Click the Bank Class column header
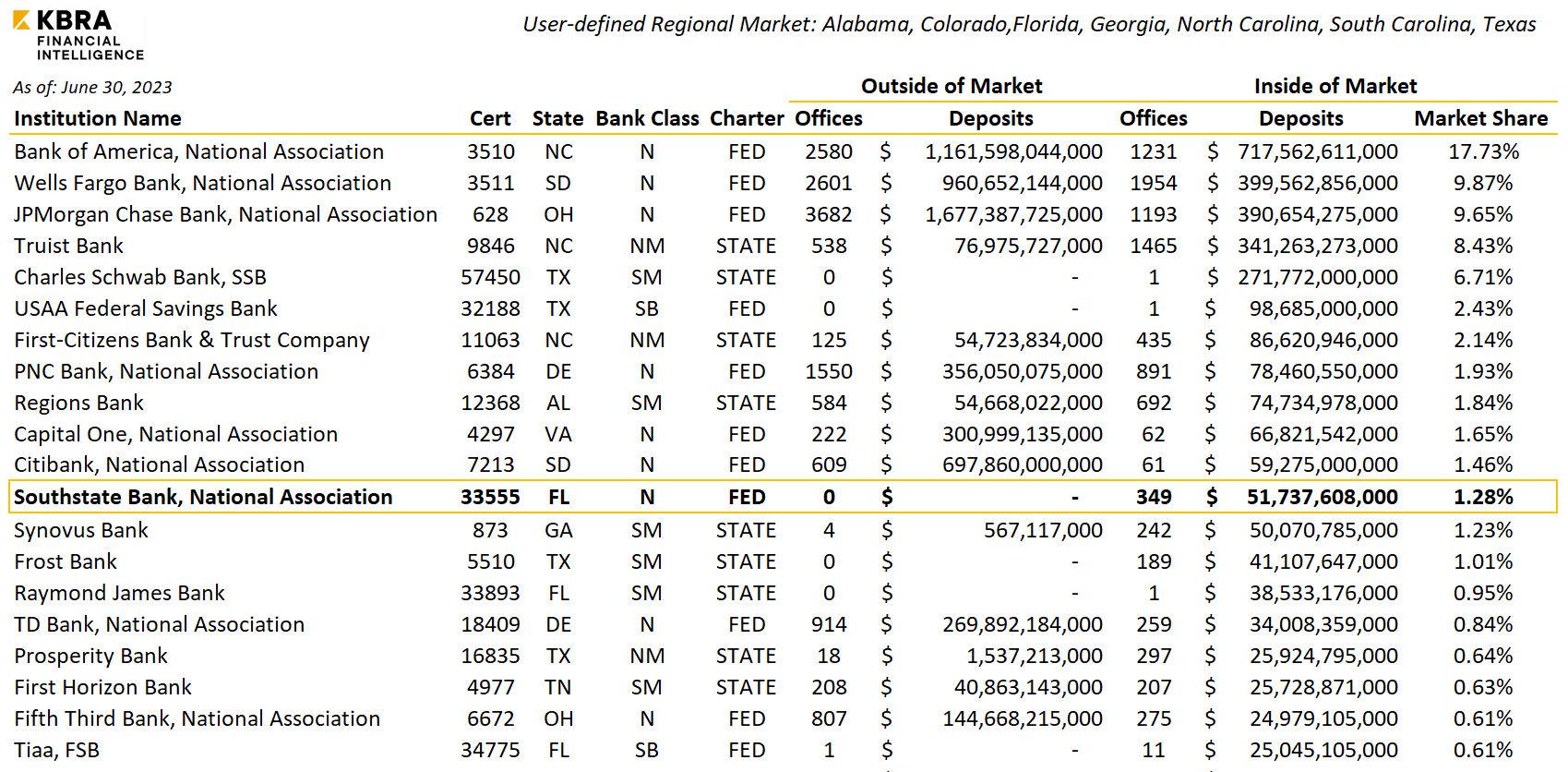 [647, 118]
